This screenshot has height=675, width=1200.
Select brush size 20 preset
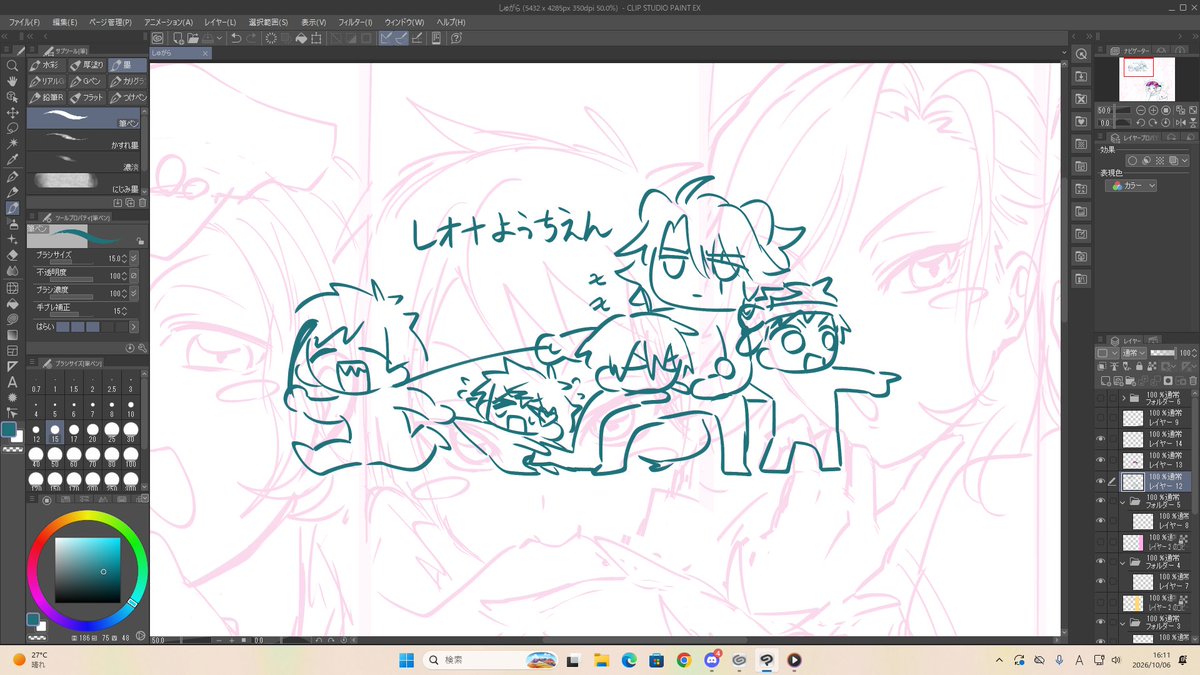[x=94, y=433]
